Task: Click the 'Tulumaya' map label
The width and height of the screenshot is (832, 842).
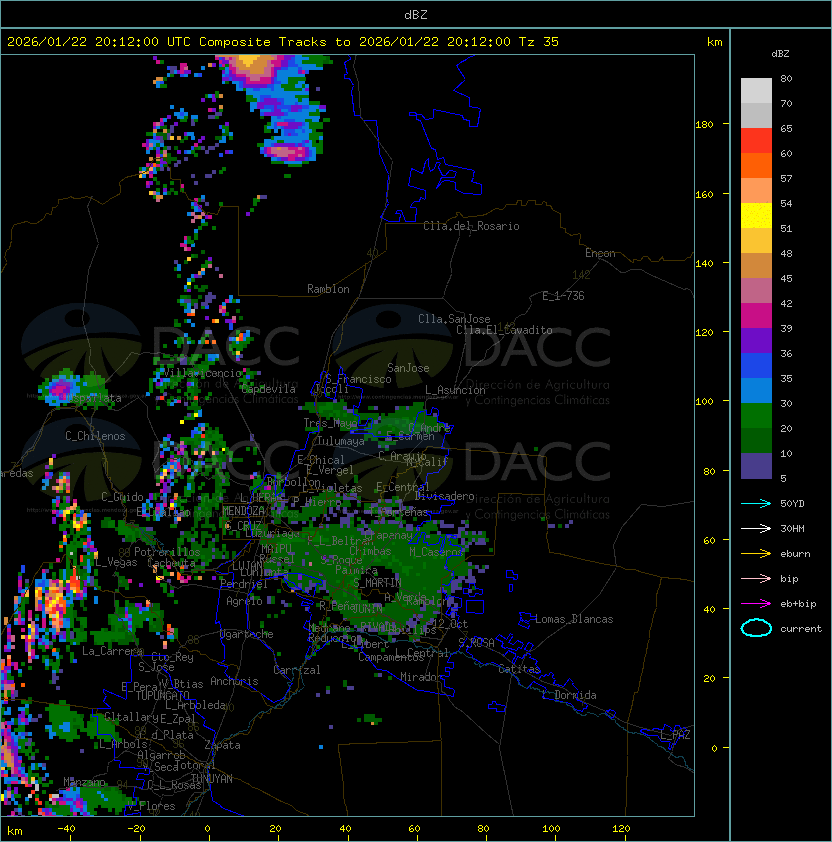Action: 341,441
